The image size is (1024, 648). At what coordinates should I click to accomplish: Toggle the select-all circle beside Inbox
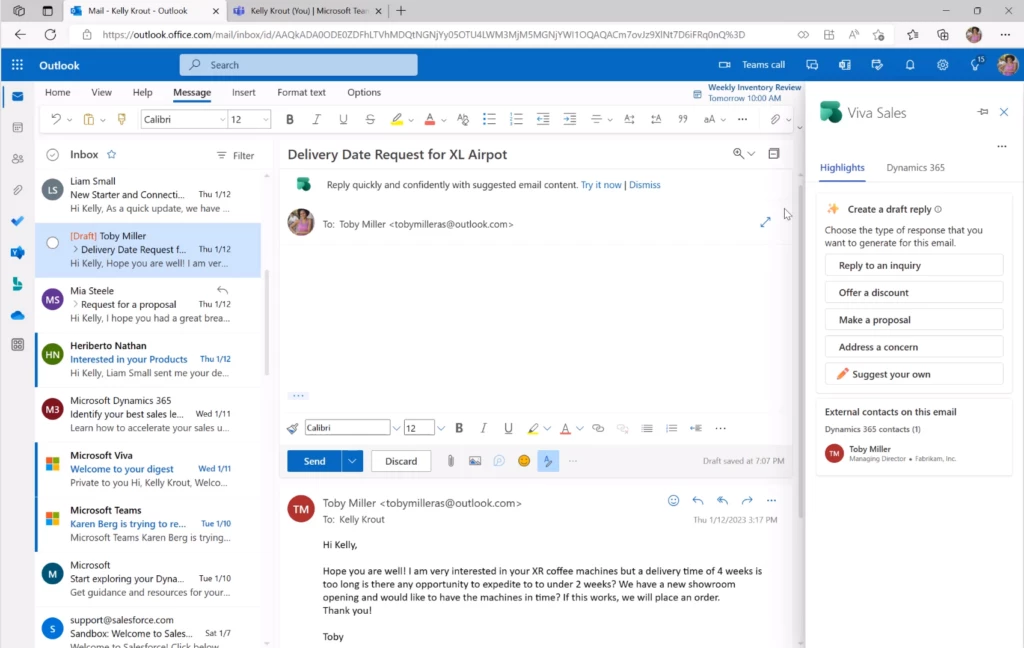[x=53, y=155]
